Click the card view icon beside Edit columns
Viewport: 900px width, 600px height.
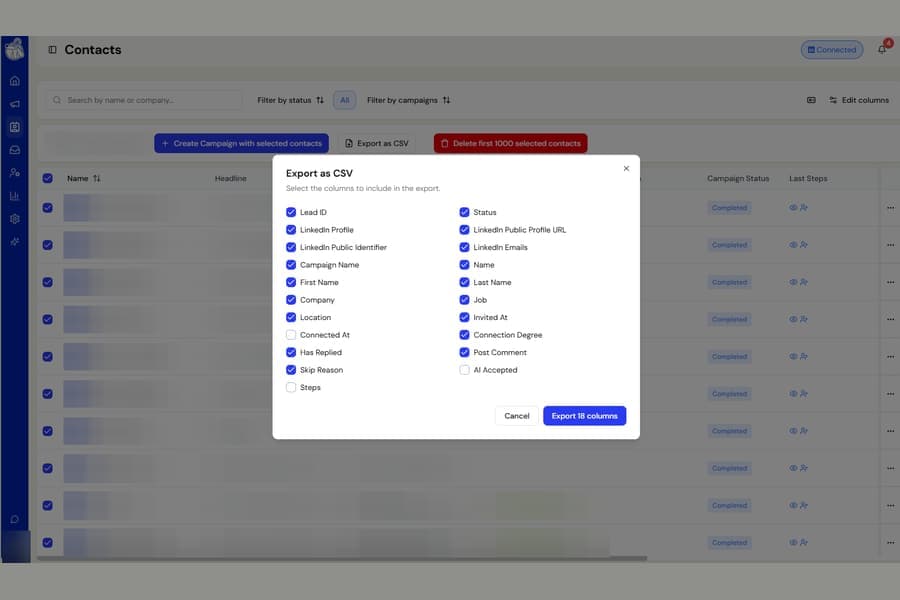click(811, 100)
